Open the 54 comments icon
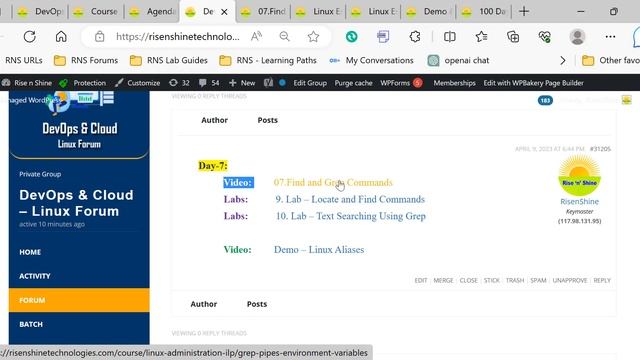640x360 pixels. pyautogui.click(x=209, y=83)
